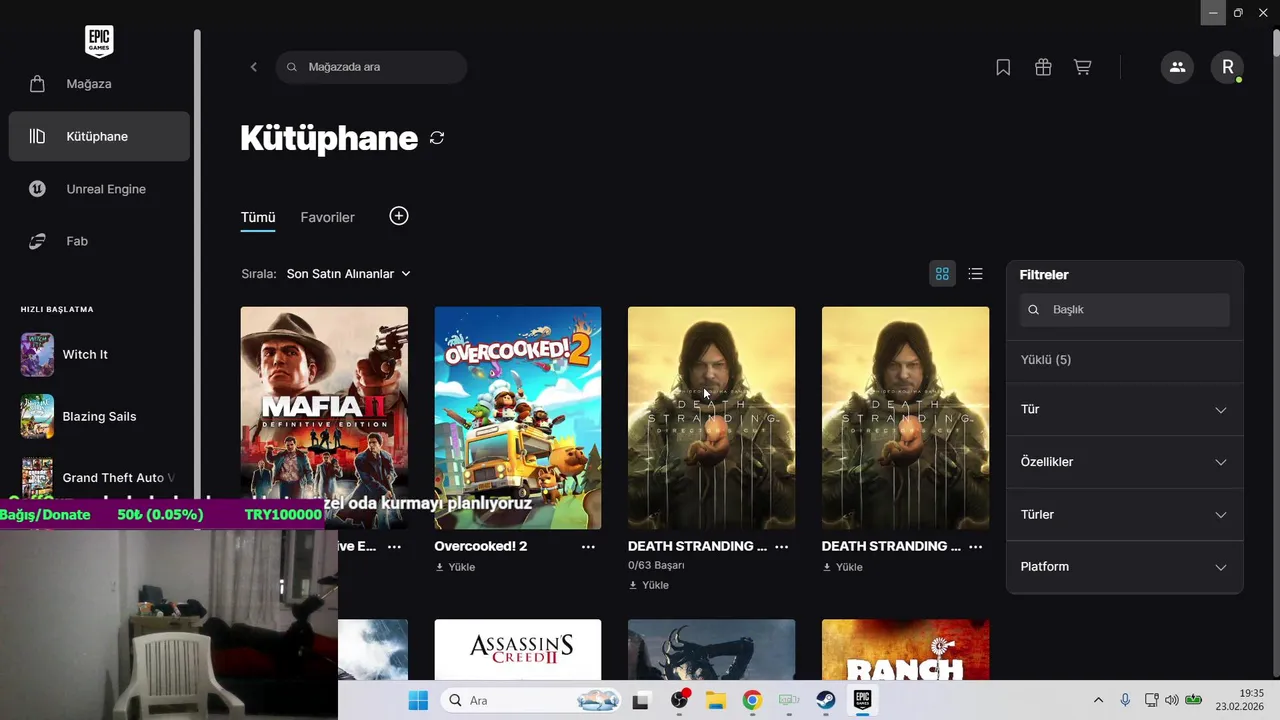Focus the Başlık filter input
Image resolution: width=1280 pixels, height=720 pixels.
point(1125,310)
